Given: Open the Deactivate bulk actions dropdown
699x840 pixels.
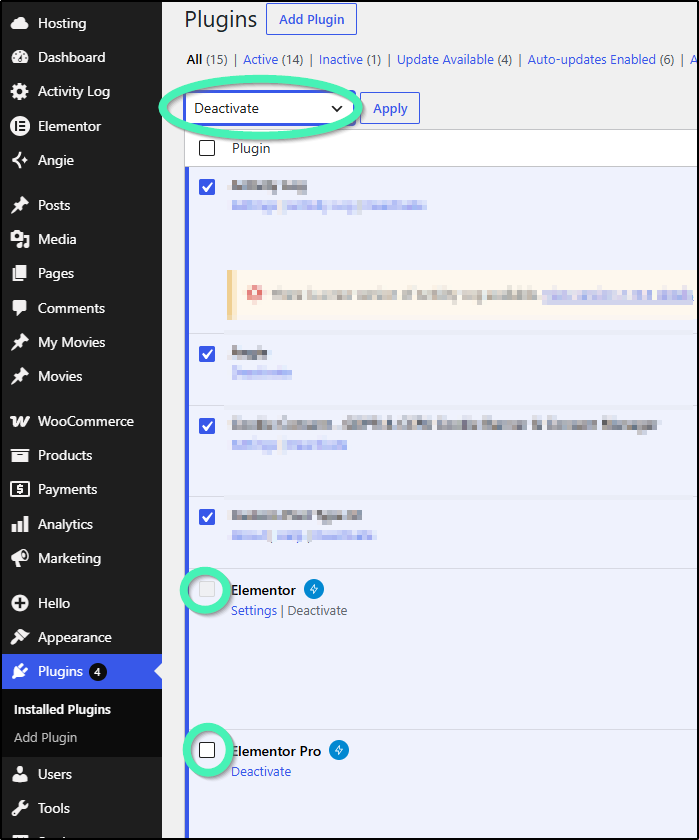Looking at the screenshot, I should tap(269, 109).
